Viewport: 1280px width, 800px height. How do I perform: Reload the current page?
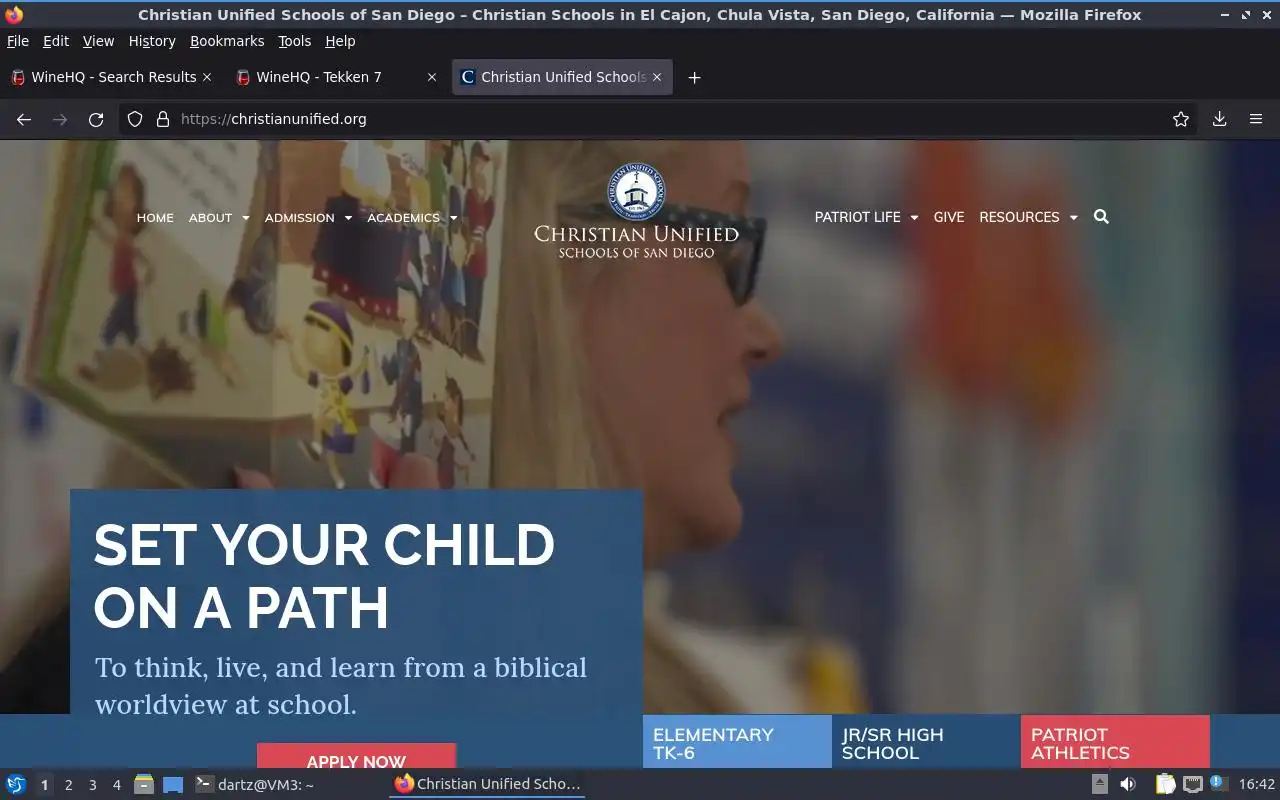(x=96, y=119)
